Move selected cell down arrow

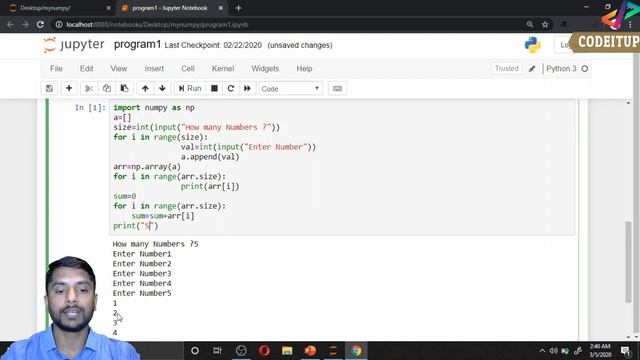(x=162, y=89)
